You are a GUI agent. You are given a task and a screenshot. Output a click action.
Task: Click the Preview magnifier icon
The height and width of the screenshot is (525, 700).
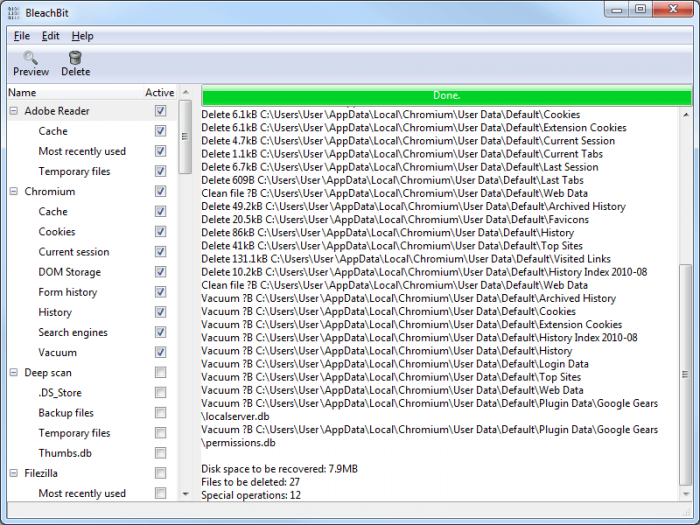click(30, 58)
